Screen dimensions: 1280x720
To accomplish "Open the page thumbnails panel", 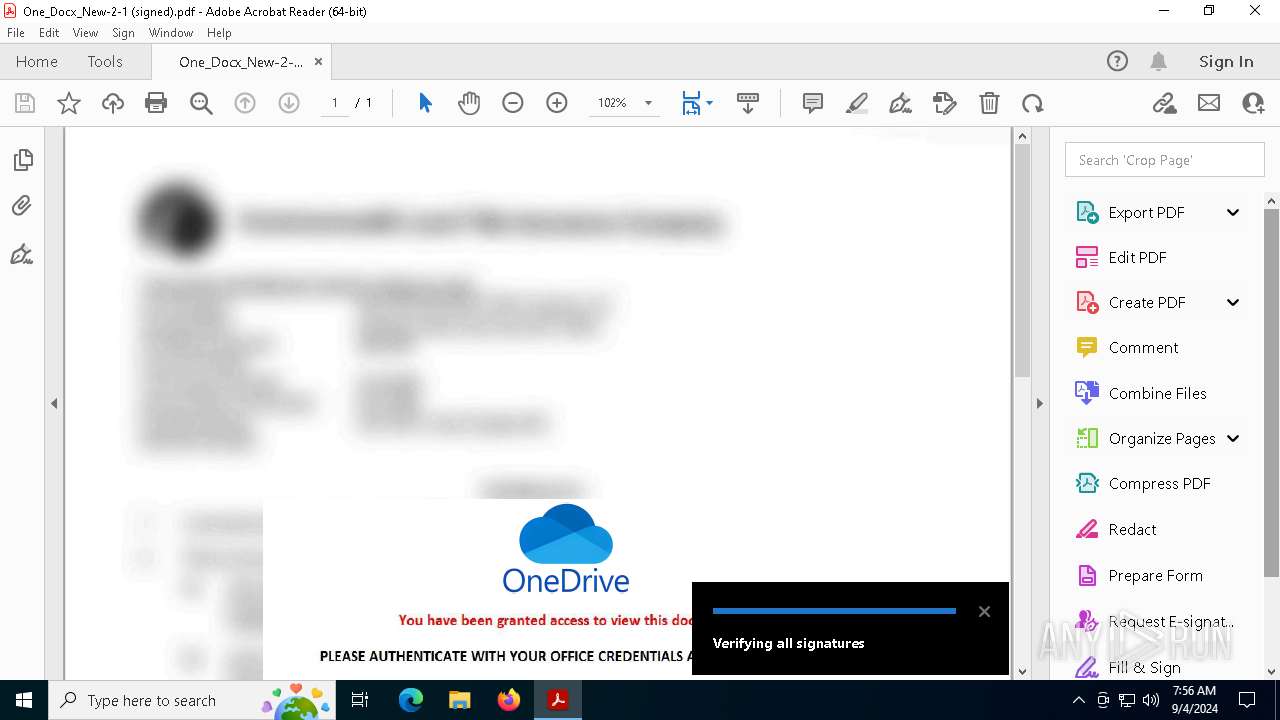I will [22, 160].
